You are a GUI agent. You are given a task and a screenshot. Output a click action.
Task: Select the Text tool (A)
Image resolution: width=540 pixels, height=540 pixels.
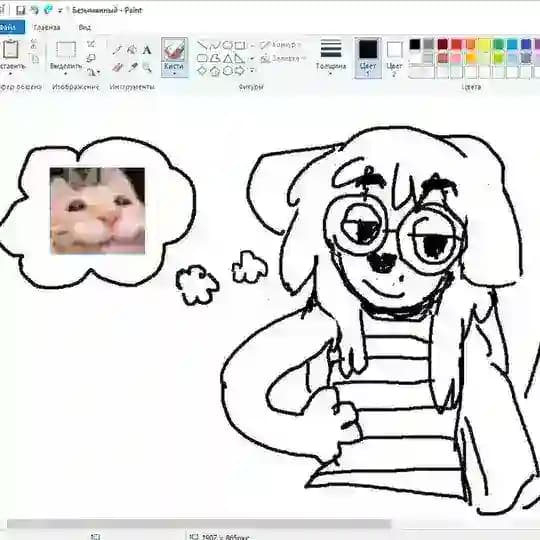pyautogui.click(x=147, y=50)
